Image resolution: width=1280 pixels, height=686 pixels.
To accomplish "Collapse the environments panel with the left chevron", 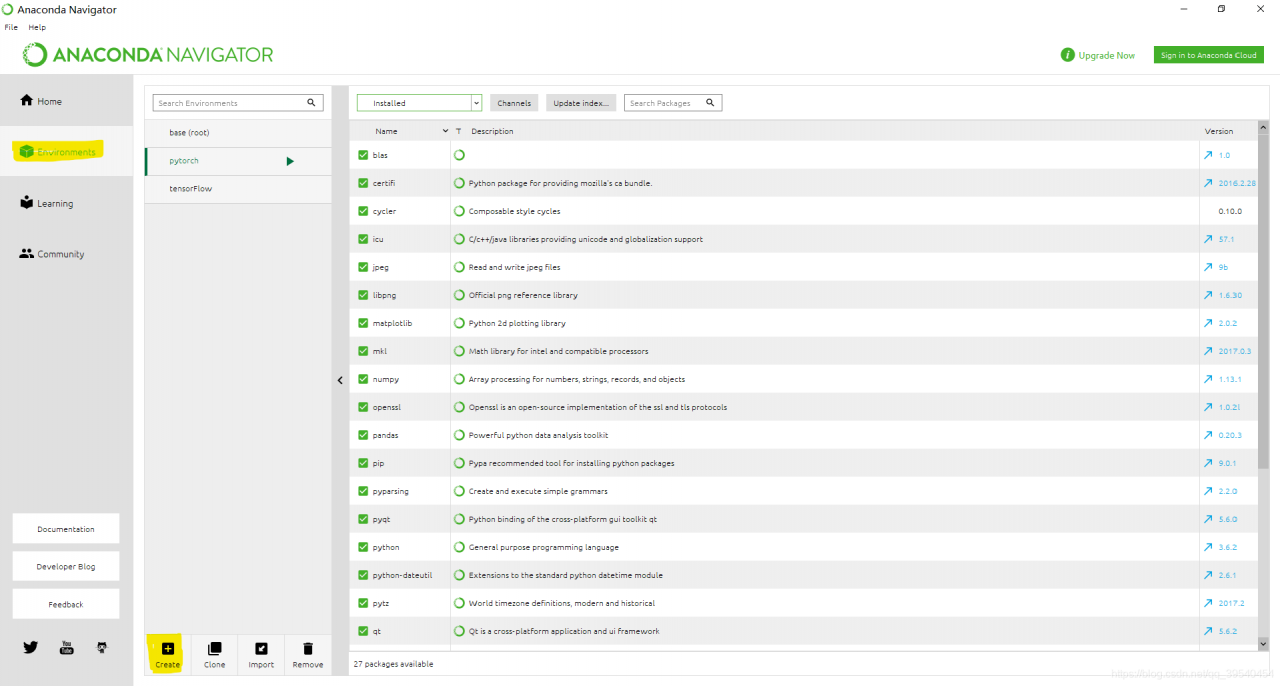I will [x=340, y=380].
